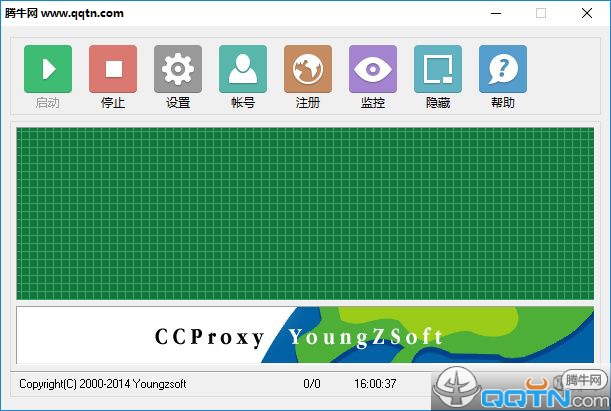Screen dimensions: 611x411
Task: Click the green Start (启动) play icon
Action: tap(48, 69)
